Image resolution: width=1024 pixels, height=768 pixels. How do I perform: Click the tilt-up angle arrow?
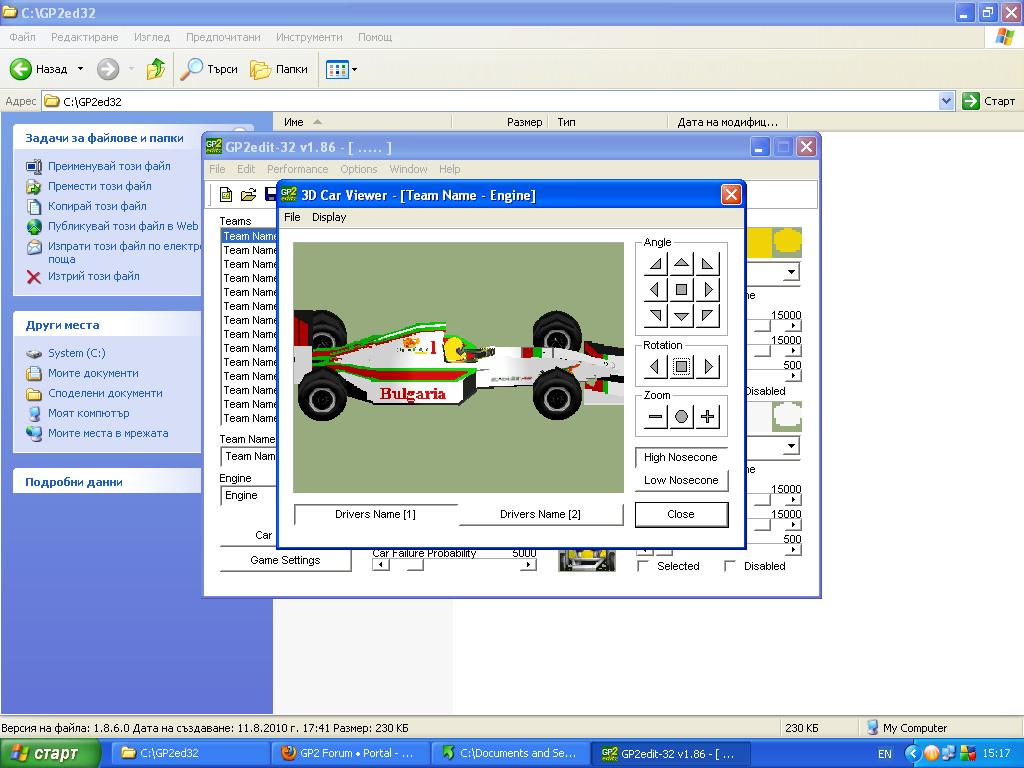(x=681, y=264)
